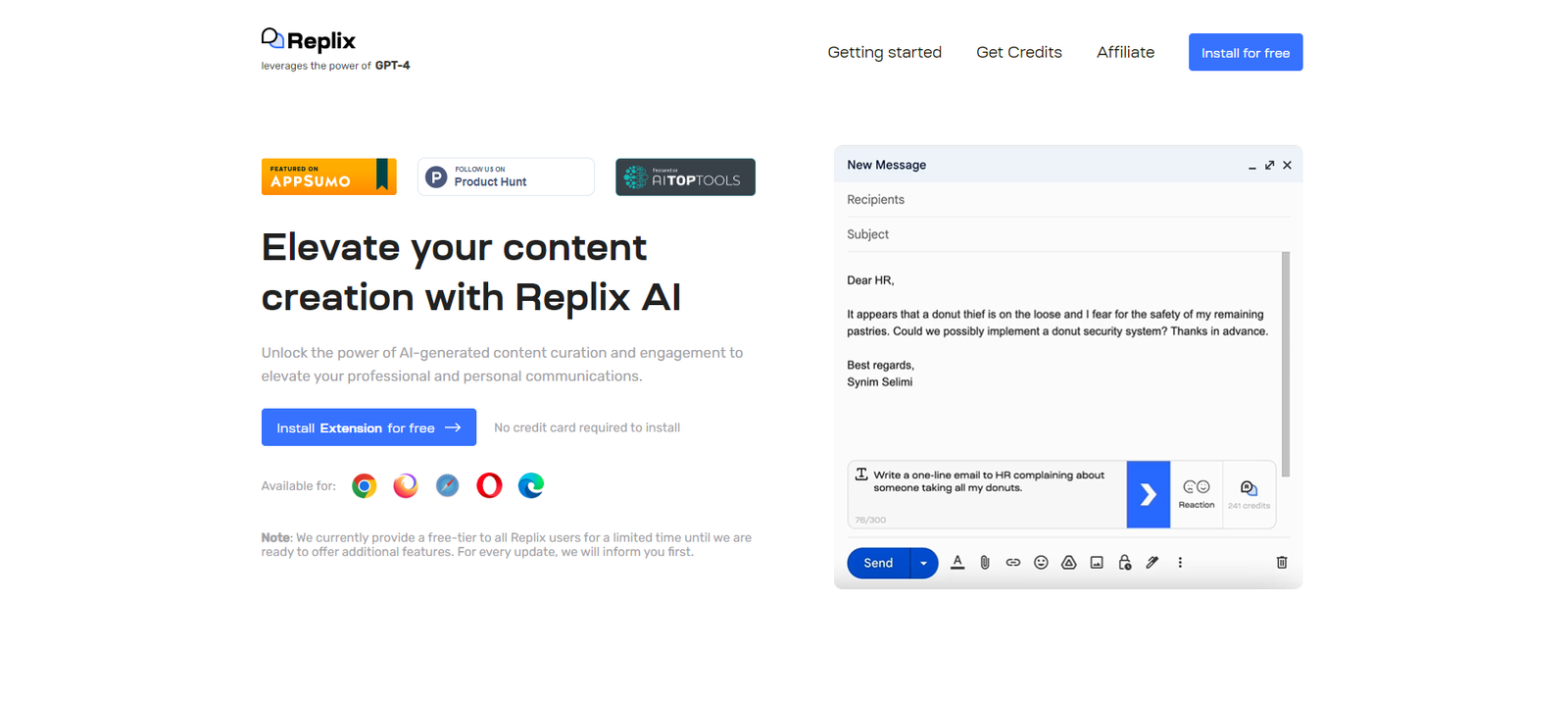
Task: Open the Product Hunt badge
Action: click(x=506, y=177)
